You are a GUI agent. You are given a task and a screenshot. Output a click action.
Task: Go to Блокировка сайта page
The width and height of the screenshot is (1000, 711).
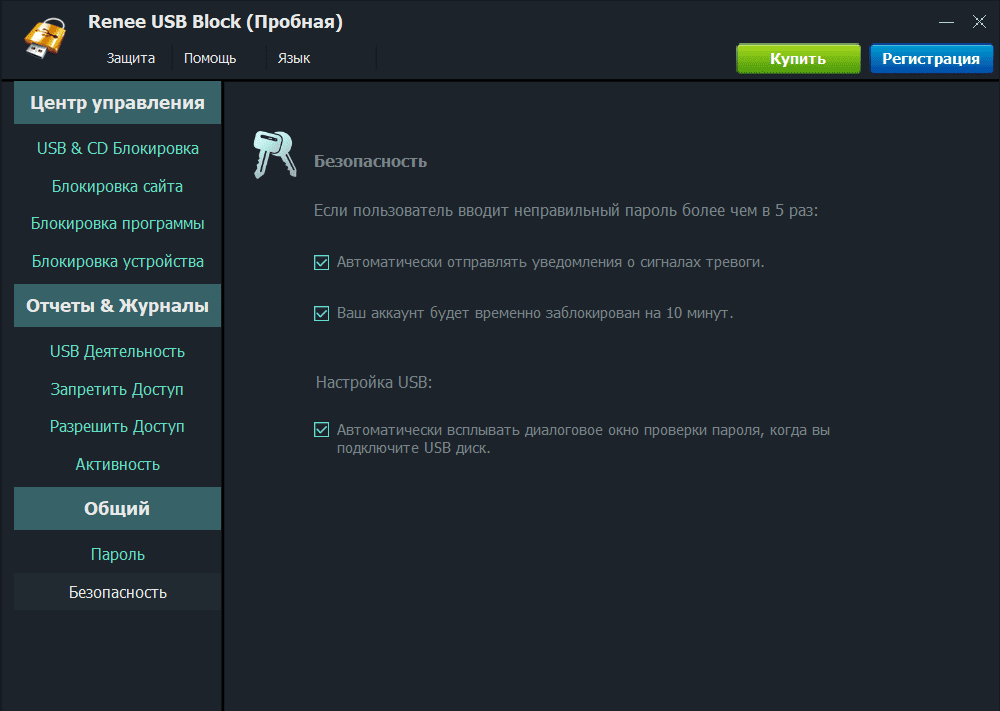pos(118,186)
